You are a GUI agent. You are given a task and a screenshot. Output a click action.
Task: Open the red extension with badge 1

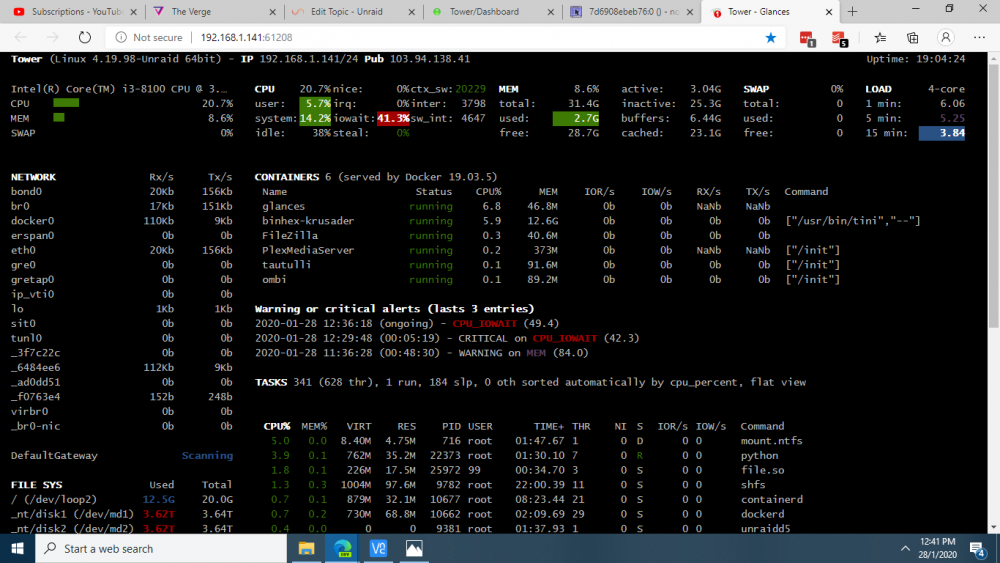point(807,38)
